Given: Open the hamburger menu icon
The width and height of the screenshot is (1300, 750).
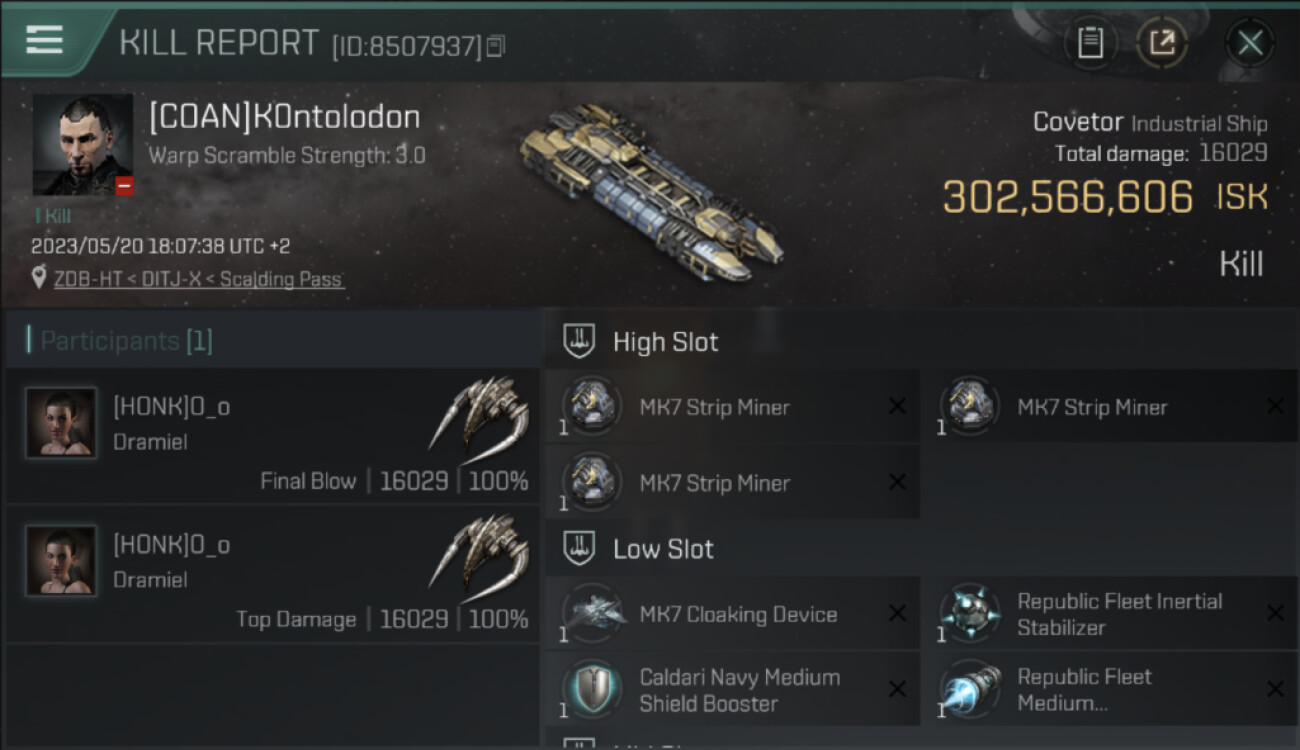Looking at the screenshot, I should [44, 40].
